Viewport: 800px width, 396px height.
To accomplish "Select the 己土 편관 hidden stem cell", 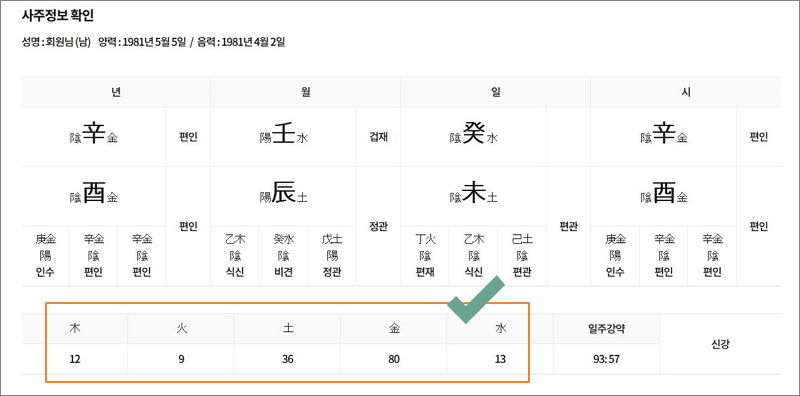I will click(x=522, y=256).
